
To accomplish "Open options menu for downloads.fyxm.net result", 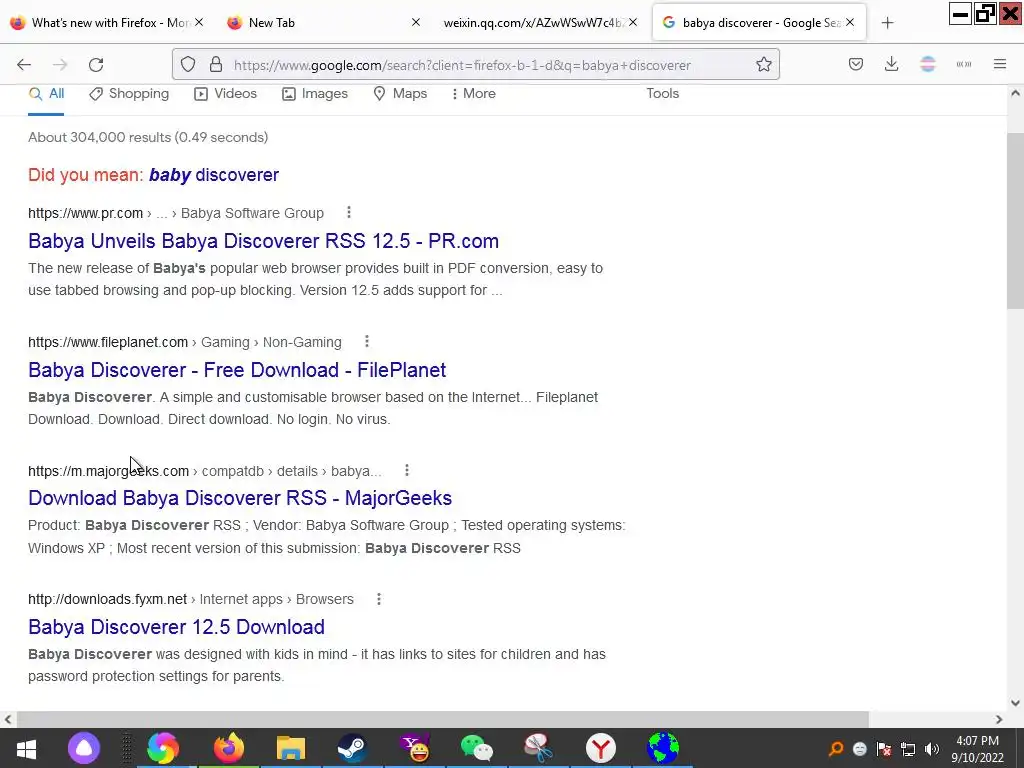I will pos(378,599).
